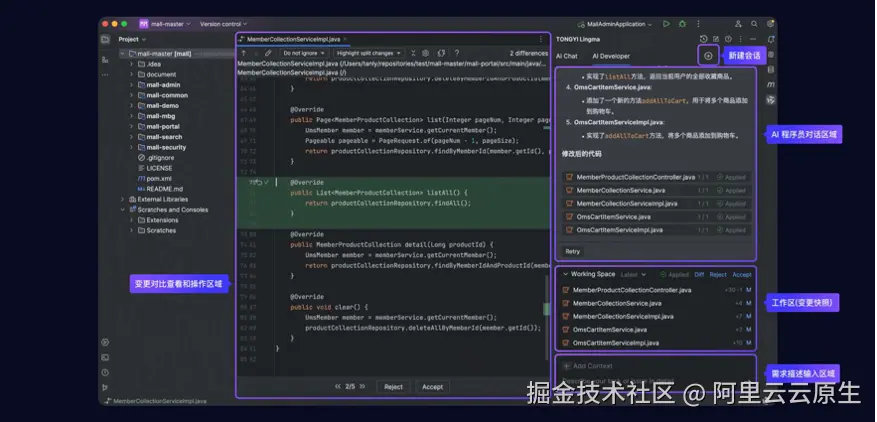
Task: Open MemberProductCollectionController.java in the Working Space list
Action: point(657,290)
